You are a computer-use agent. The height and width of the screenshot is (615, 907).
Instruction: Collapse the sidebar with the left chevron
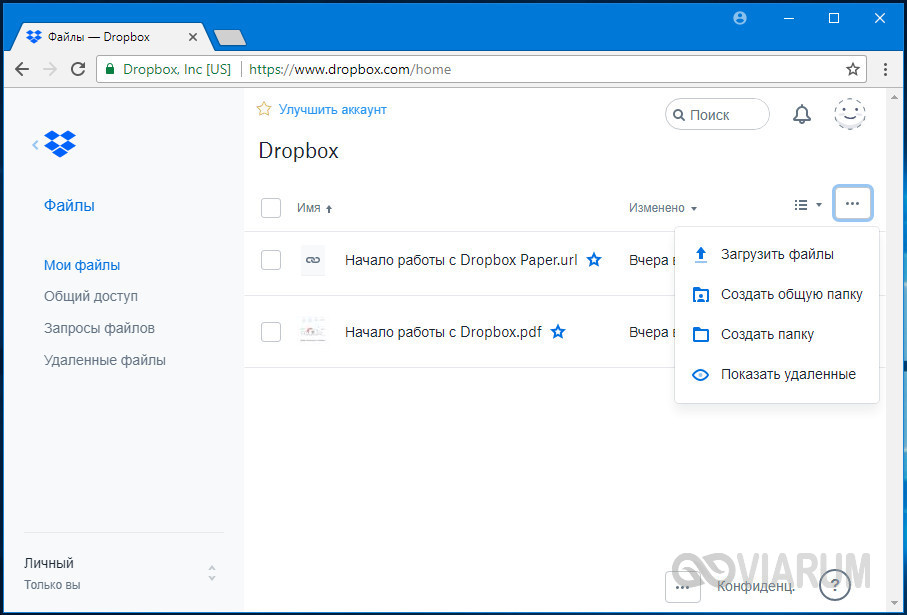click(x=35, y=145)
